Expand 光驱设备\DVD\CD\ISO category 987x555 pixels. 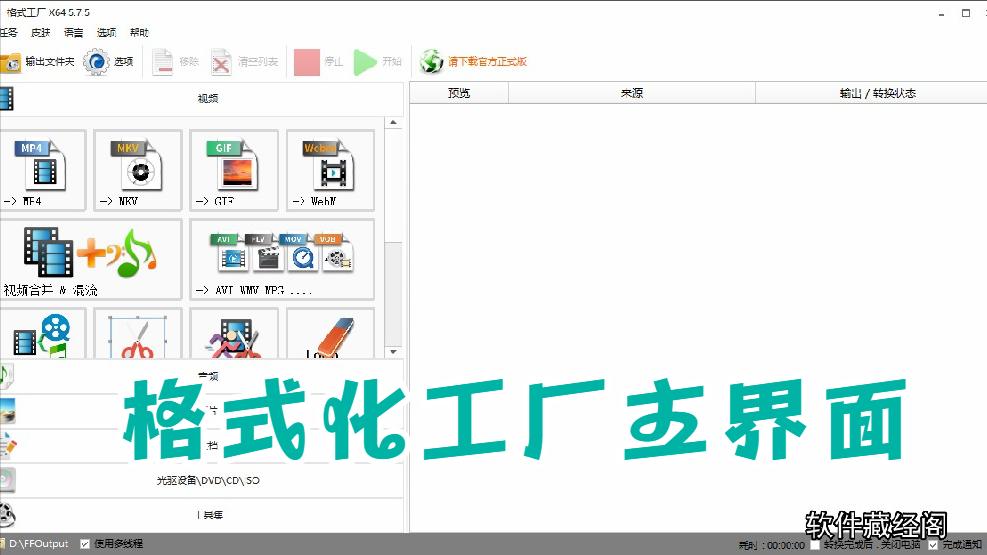point(201,480)
